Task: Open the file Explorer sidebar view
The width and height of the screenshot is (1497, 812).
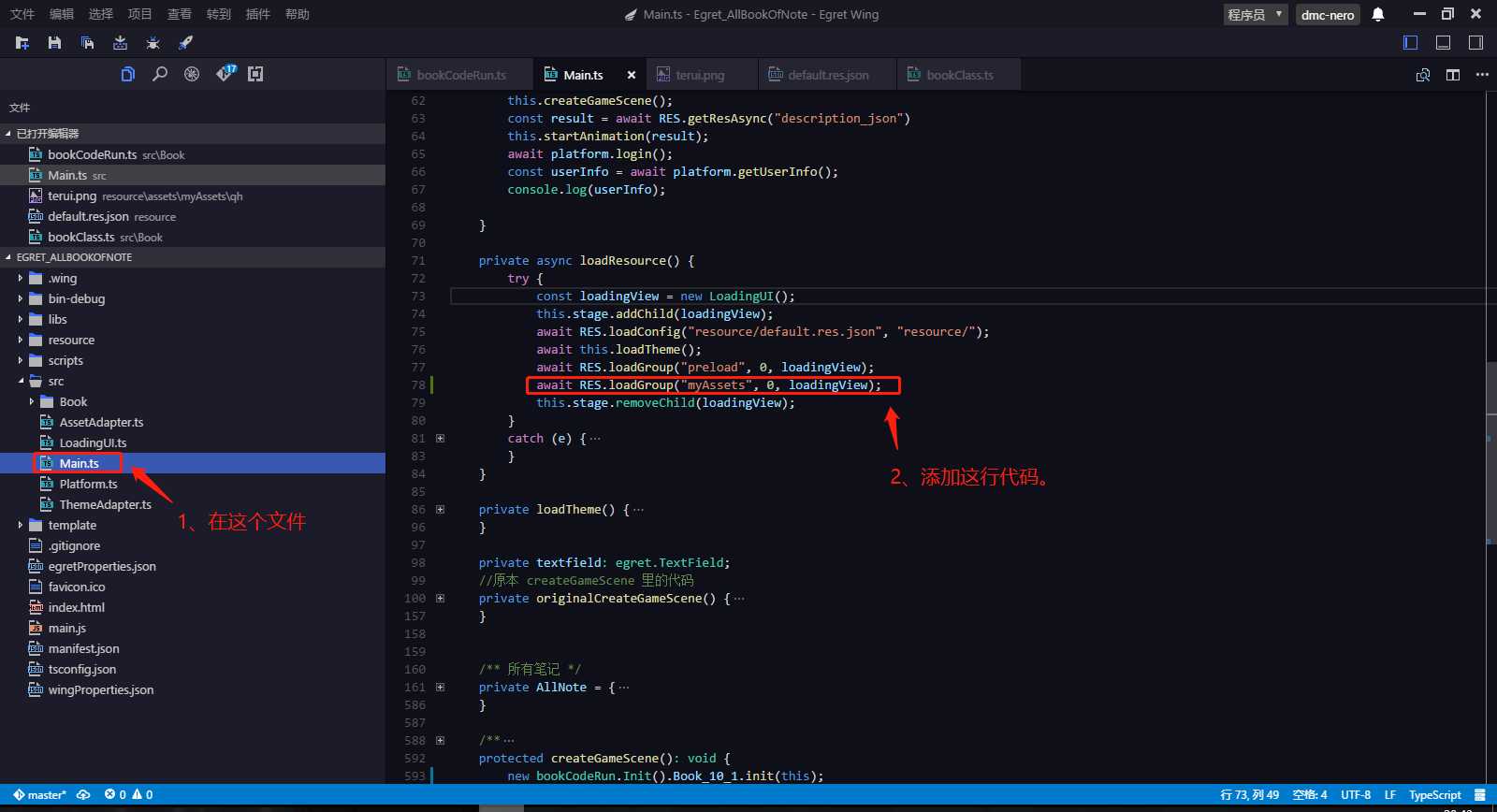Action: tap(128, 74)
